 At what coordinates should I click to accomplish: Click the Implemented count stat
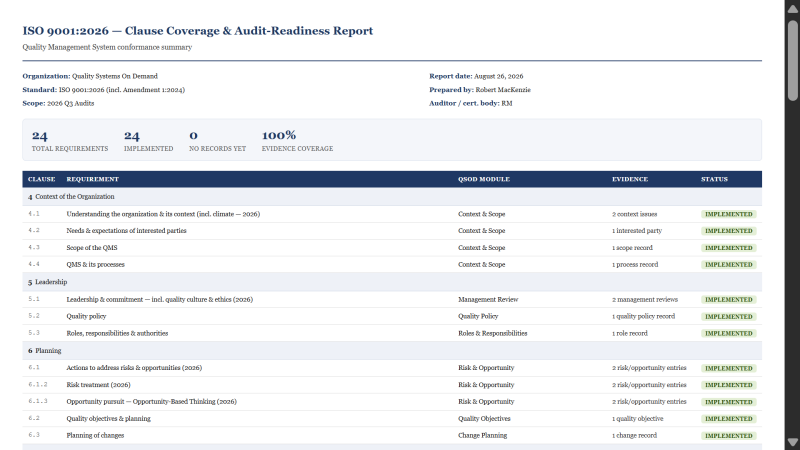pyautogui.click(x=148, y=140)
